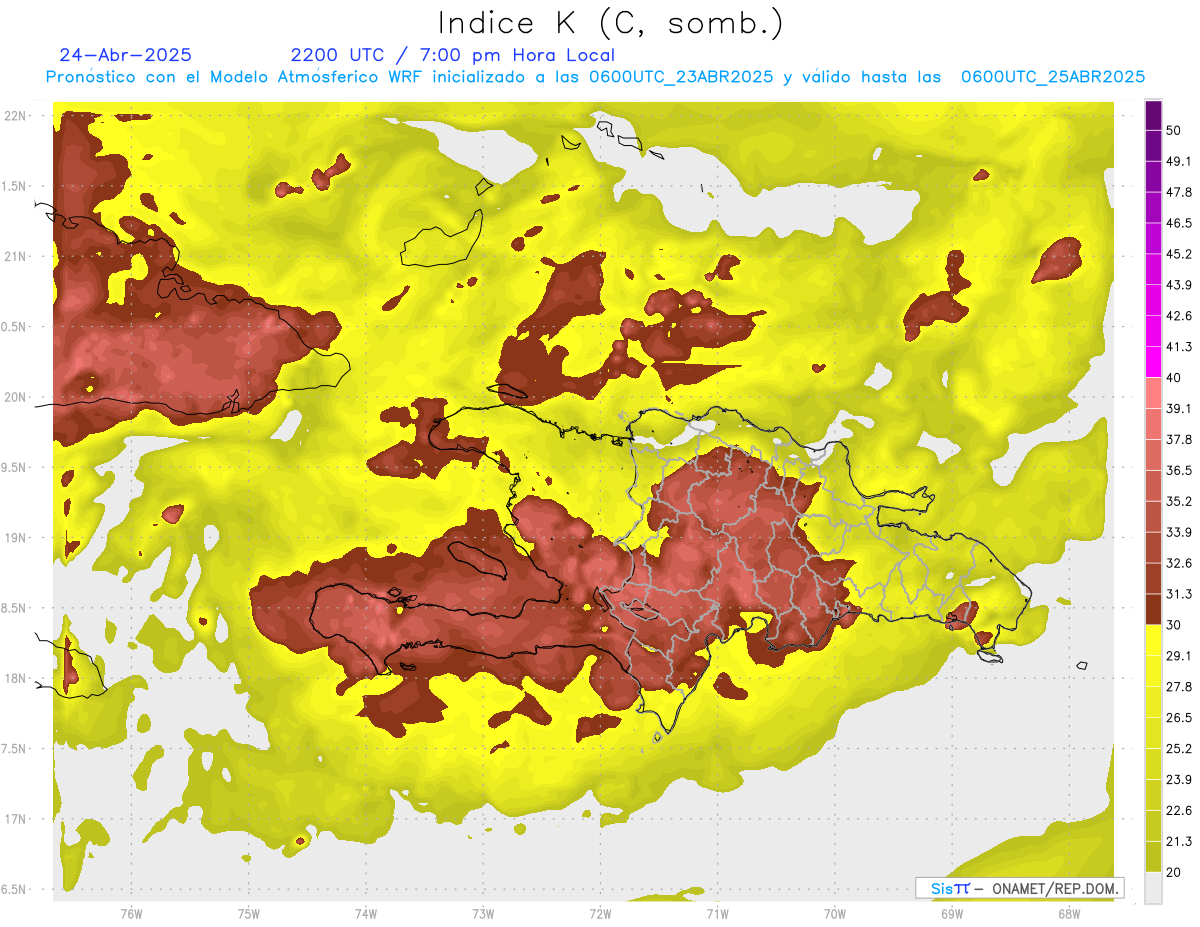
Task: Click the '42.6' color scale value
Action: (x=1179, y=316)
